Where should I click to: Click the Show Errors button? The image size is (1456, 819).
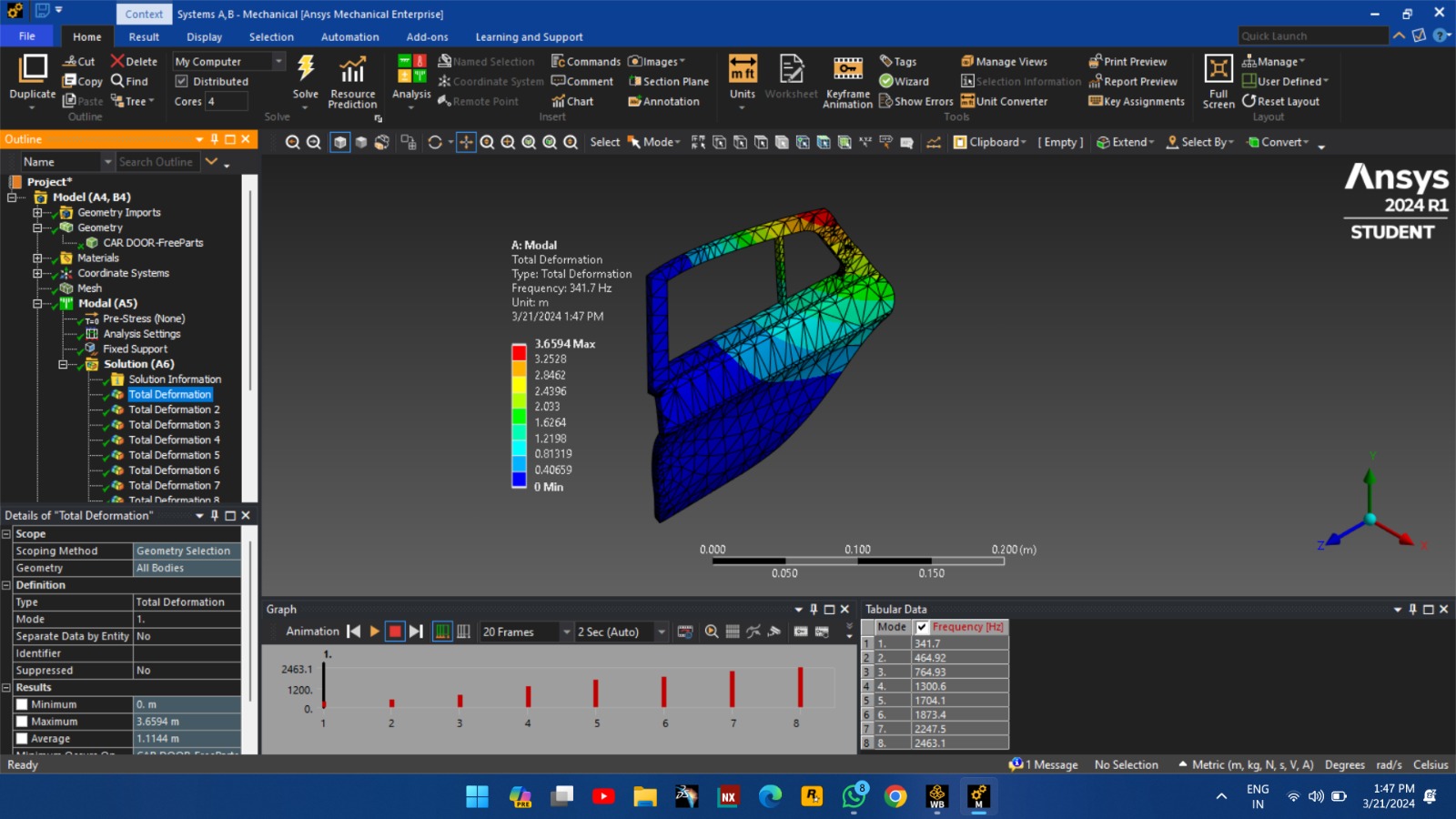coord(915,101)
